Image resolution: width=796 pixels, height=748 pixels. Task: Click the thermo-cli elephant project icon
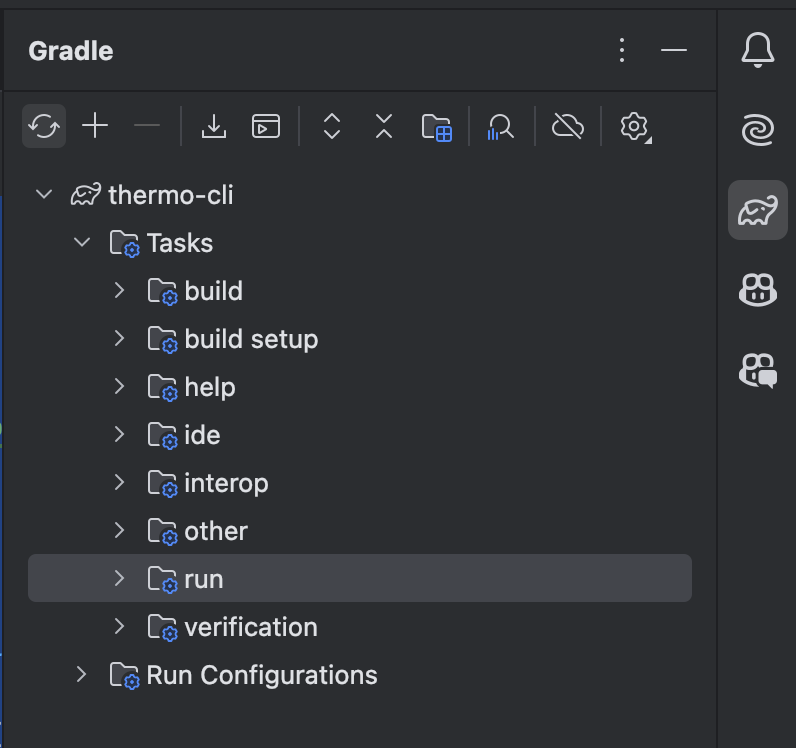click(86, 194)
